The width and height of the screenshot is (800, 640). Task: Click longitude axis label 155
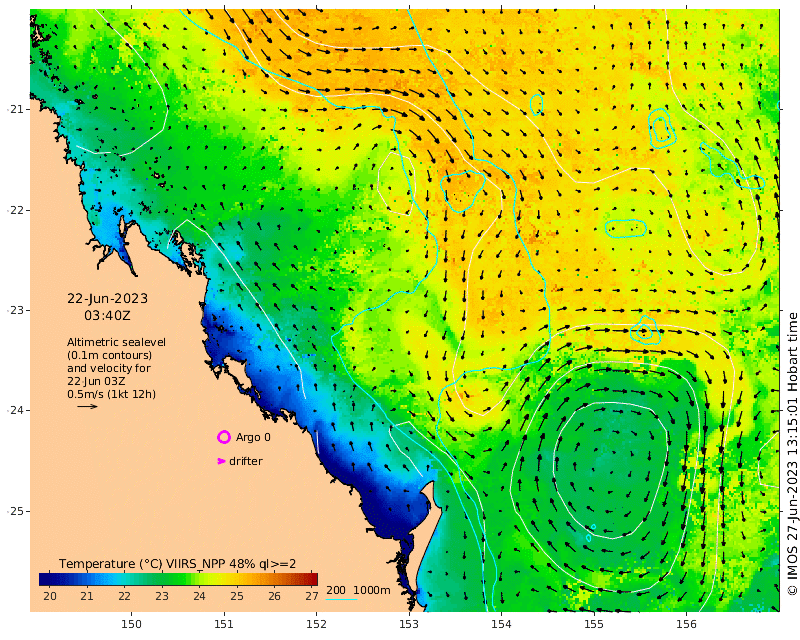tap(593, 624)
